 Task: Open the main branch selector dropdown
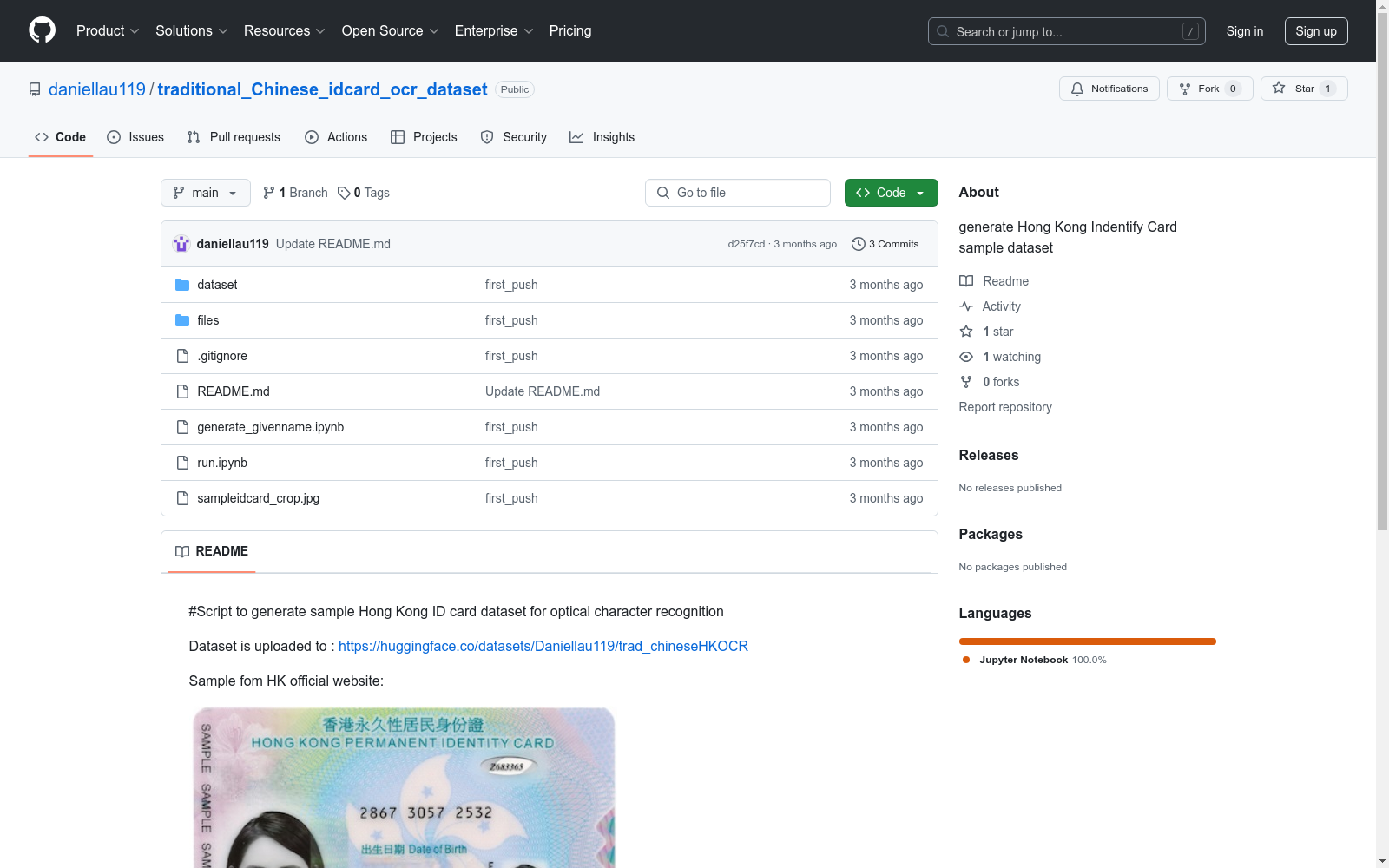(206, 193)
